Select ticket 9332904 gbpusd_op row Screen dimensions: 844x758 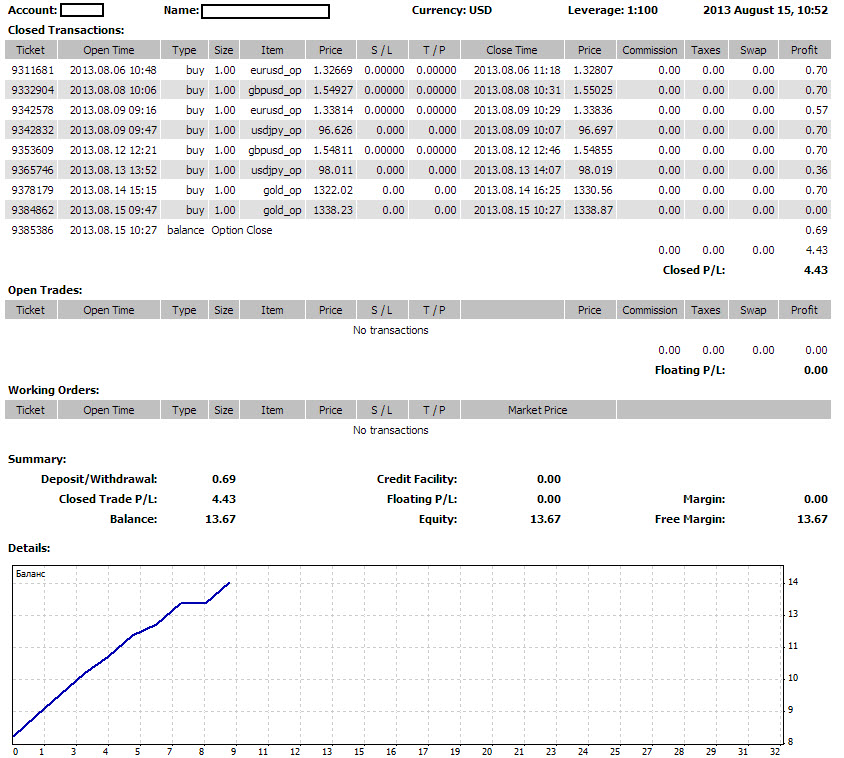(418, 90)
